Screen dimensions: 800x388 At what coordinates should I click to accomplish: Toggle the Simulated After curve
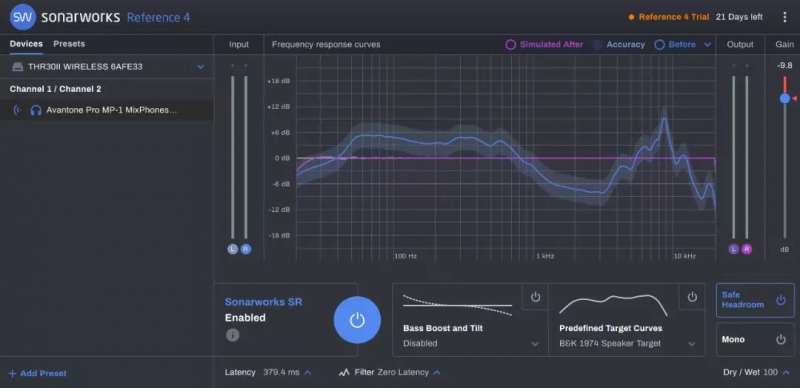click(544, 44)
